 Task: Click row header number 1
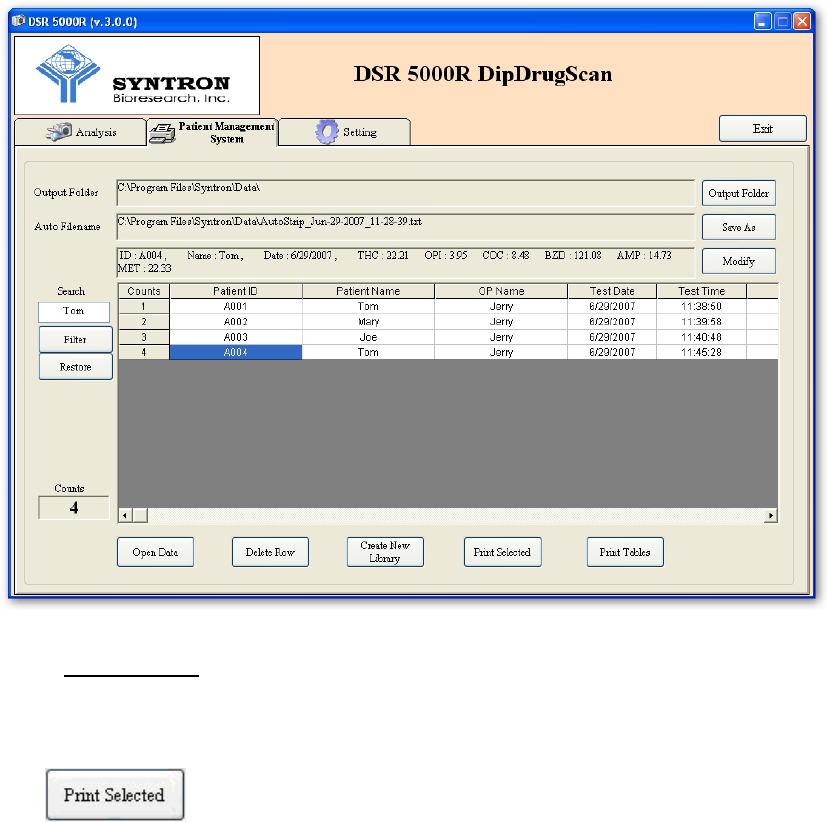tap(143, 306)
